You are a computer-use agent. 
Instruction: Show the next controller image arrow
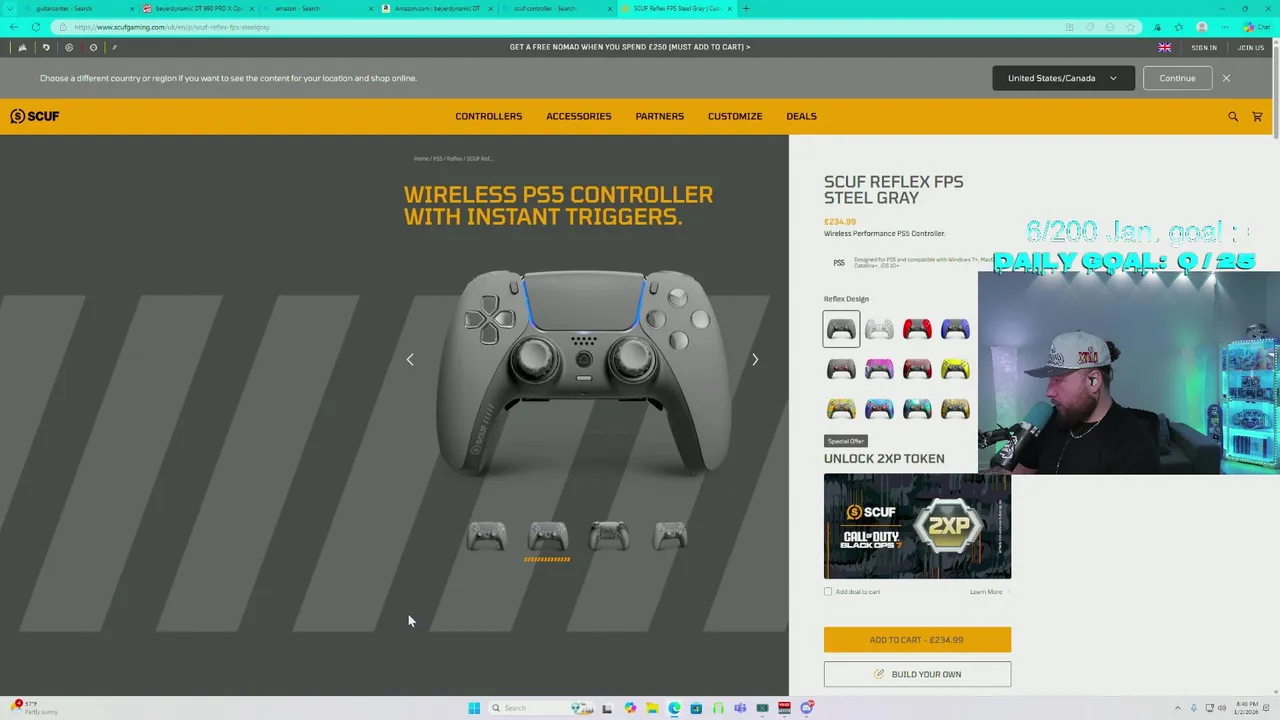click(x=755, y=360)
